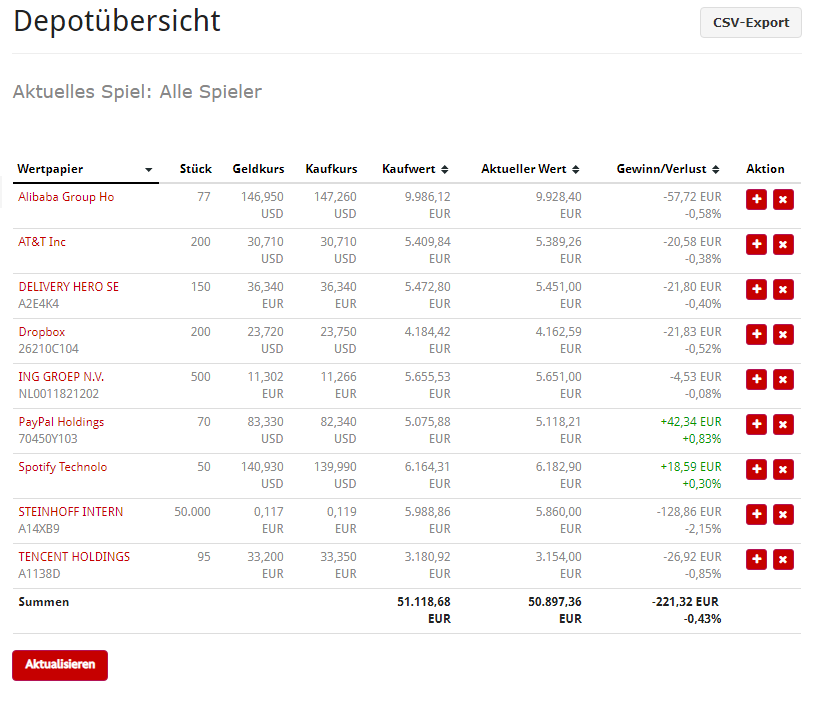816x711 pixels.
Task: Add Spotify Technolo shares via plus icon
Action: (x=756, y=469)
